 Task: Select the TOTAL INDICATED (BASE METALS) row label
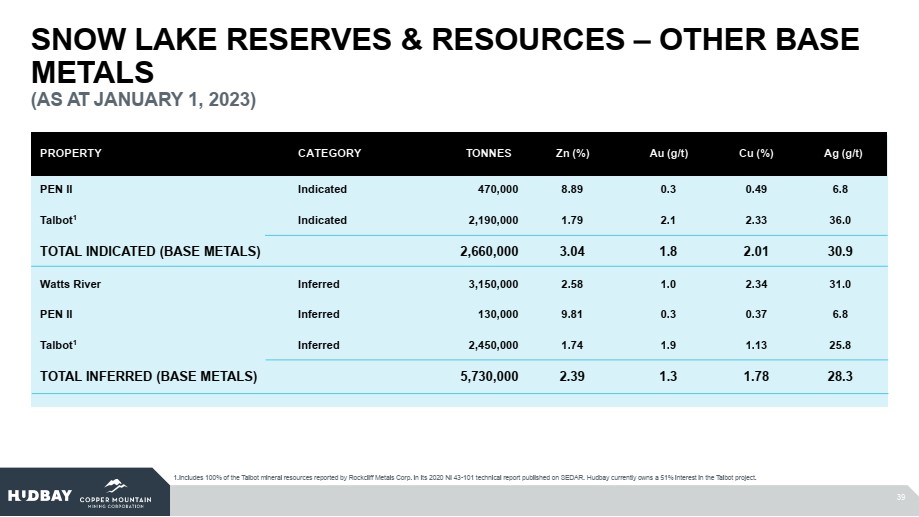150,251
